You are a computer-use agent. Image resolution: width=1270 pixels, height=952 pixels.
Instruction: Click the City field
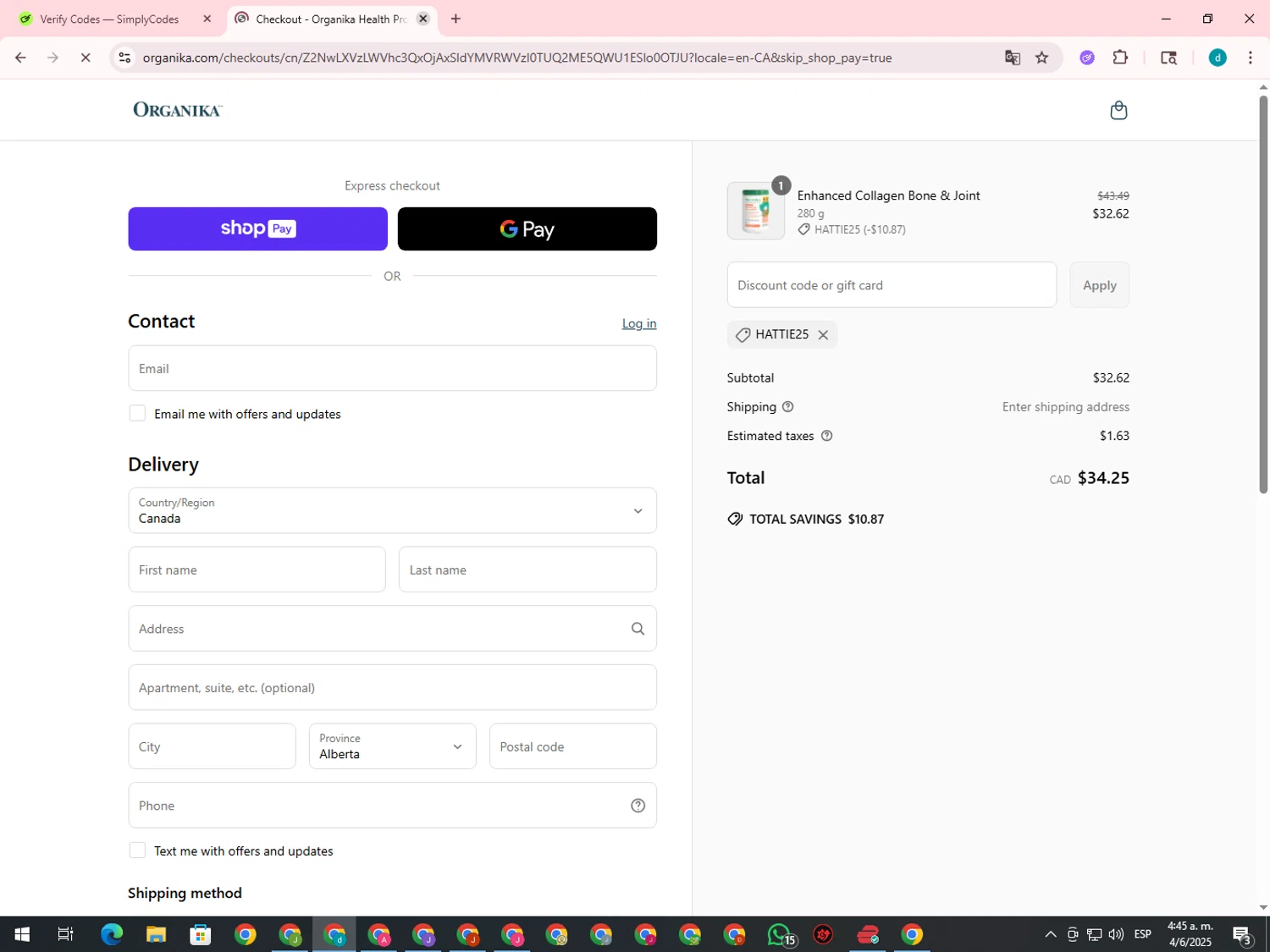pos(212,746)
